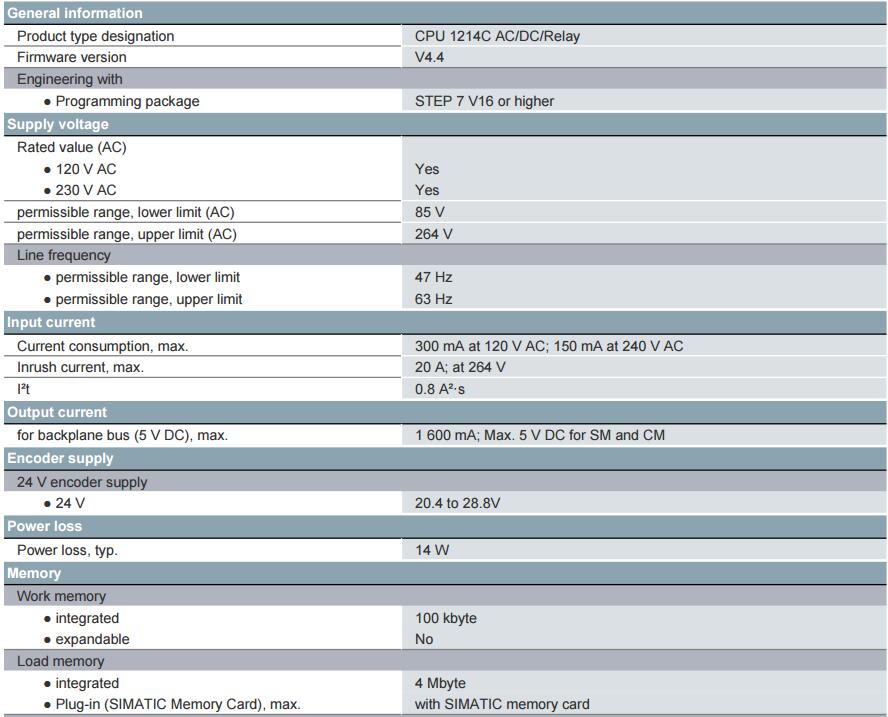Click the "47 Hz" value
888x717 pixels.
point(433,278)
